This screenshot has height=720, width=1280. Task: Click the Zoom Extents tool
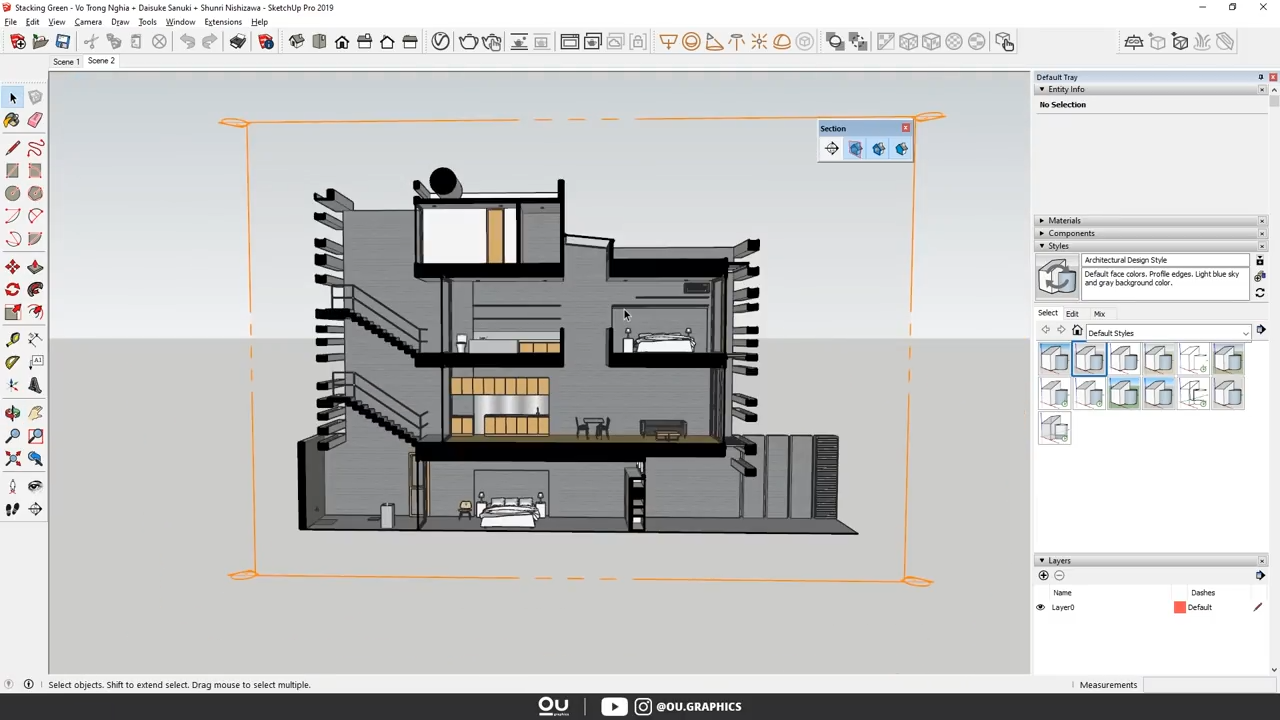(x=12, y=459)
